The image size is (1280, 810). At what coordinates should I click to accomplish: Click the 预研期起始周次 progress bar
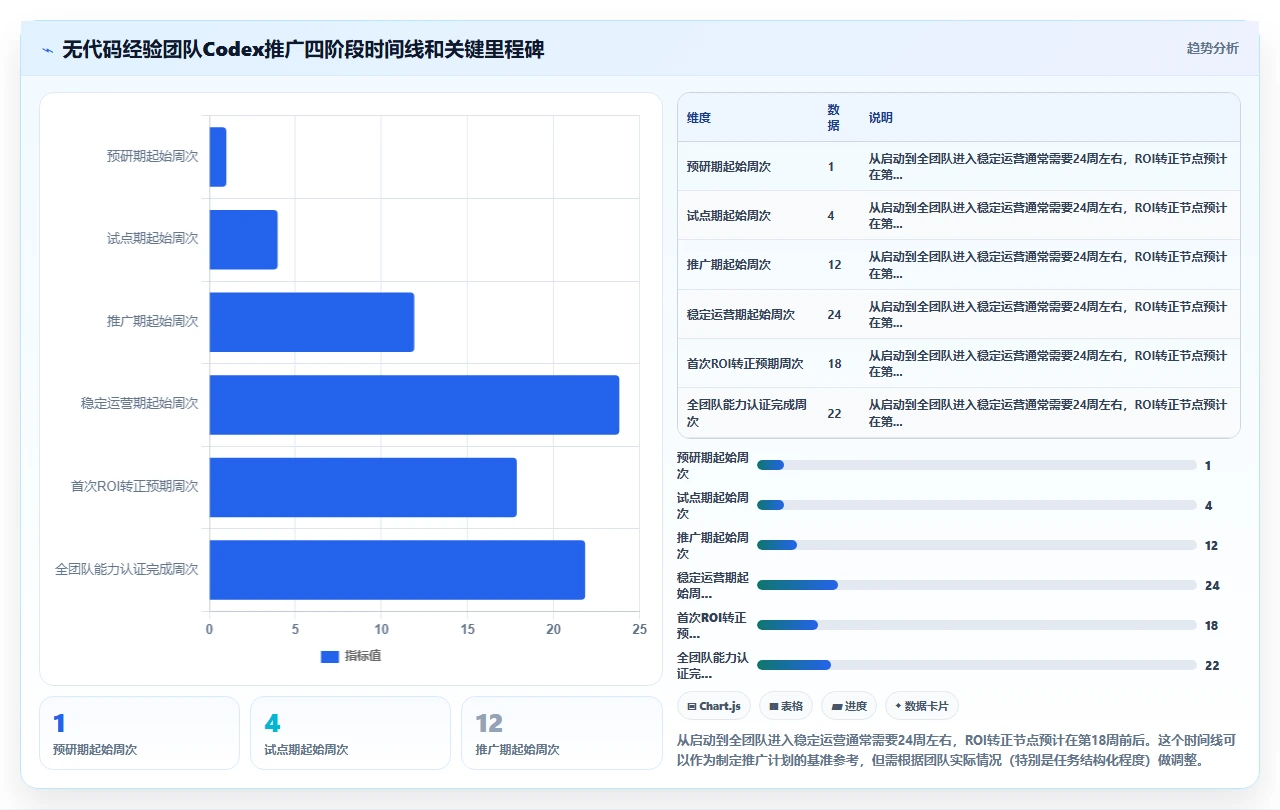(977, 465)
